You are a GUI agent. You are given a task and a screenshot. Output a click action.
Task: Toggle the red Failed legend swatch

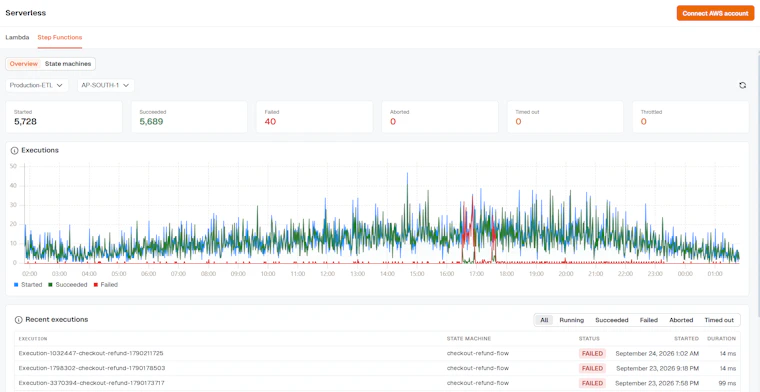tap(95, 285)
